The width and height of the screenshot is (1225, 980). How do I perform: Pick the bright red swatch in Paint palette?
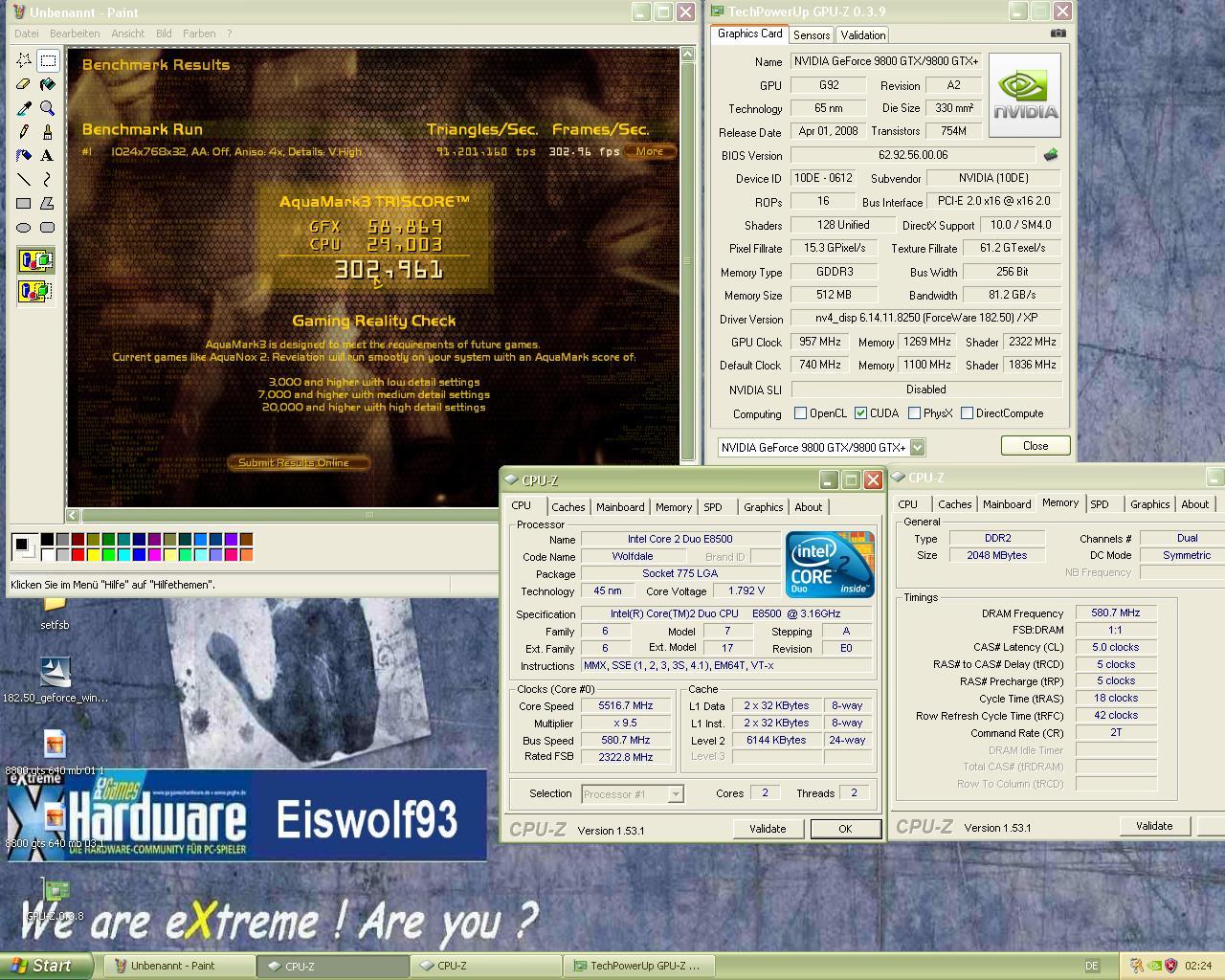pyautogui.click(x=78, y=554)
